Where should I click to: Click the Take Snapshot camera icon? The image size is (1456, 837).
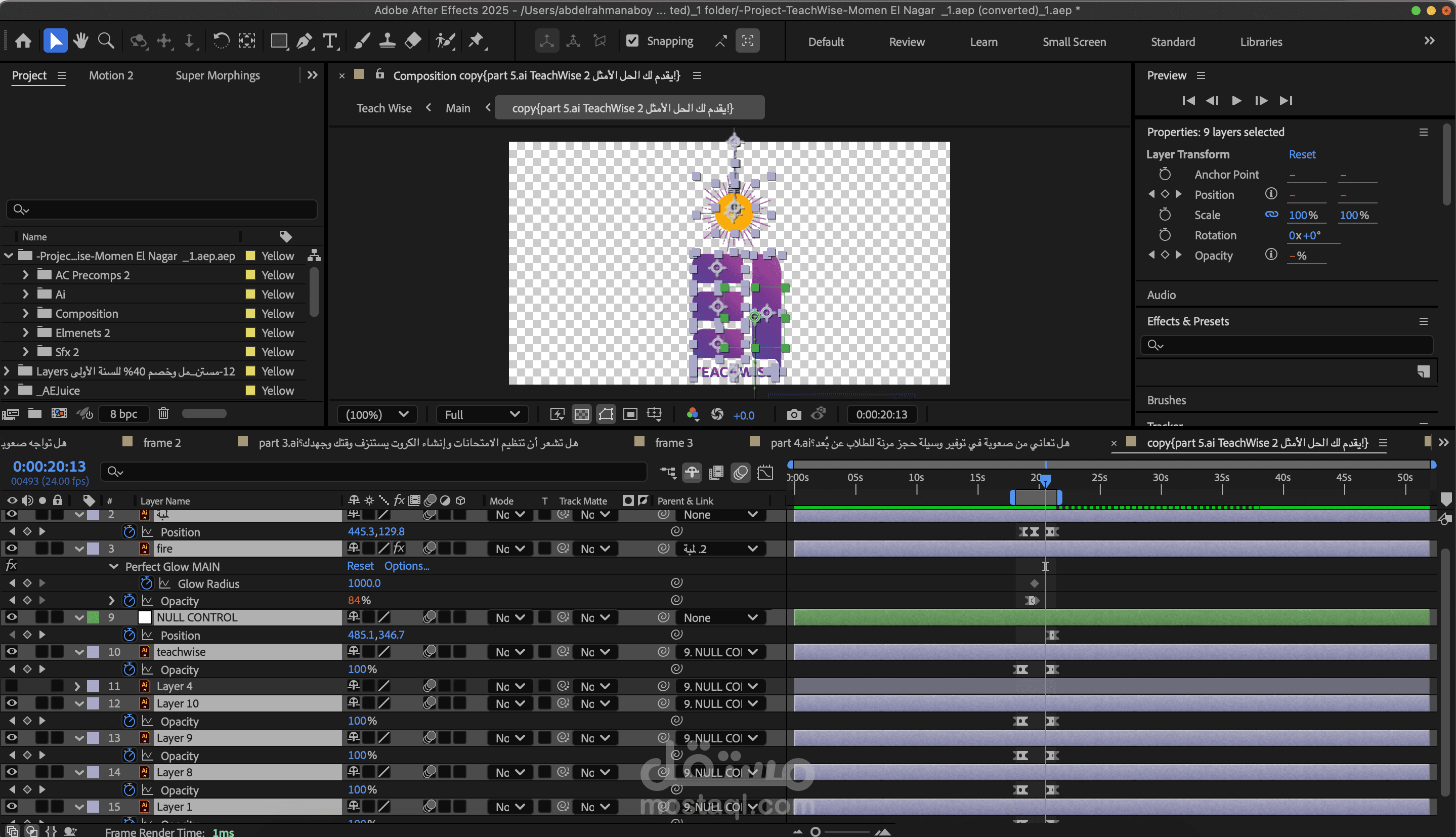(793, 414)
